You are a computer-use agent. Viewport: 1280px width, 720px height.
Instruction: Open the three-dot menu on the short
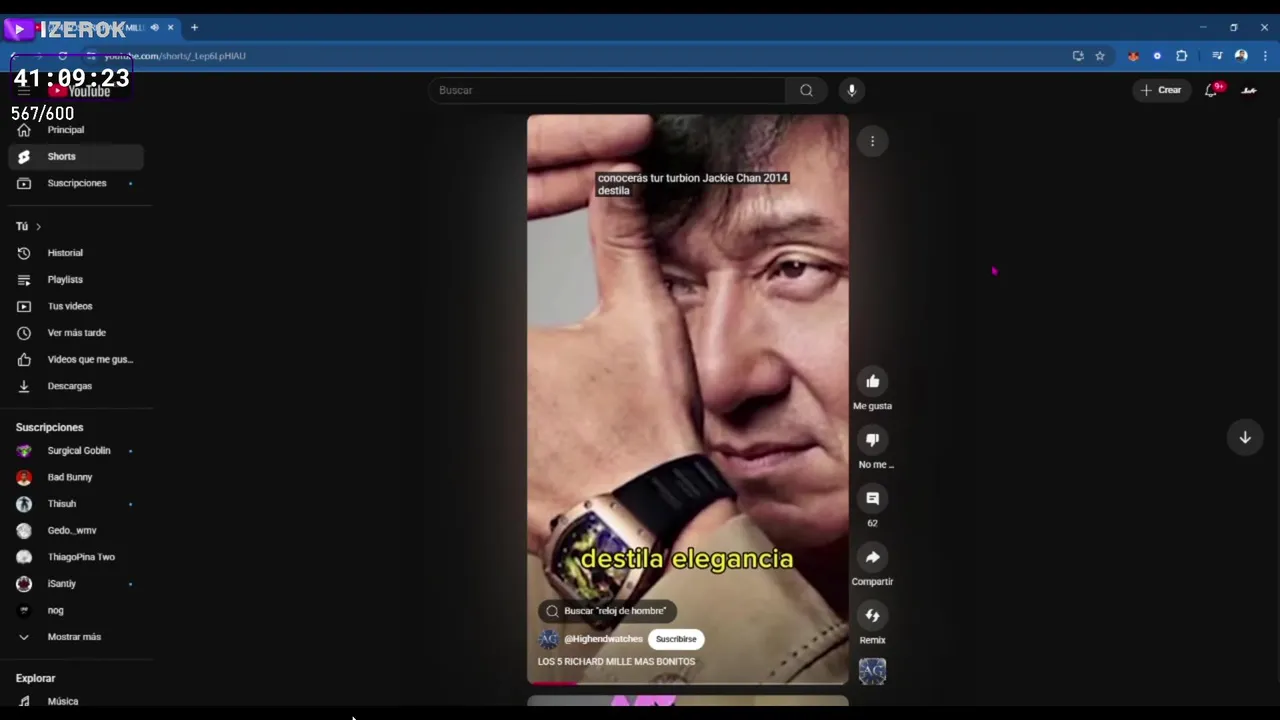pyautogui.click(x=872, y=141)
